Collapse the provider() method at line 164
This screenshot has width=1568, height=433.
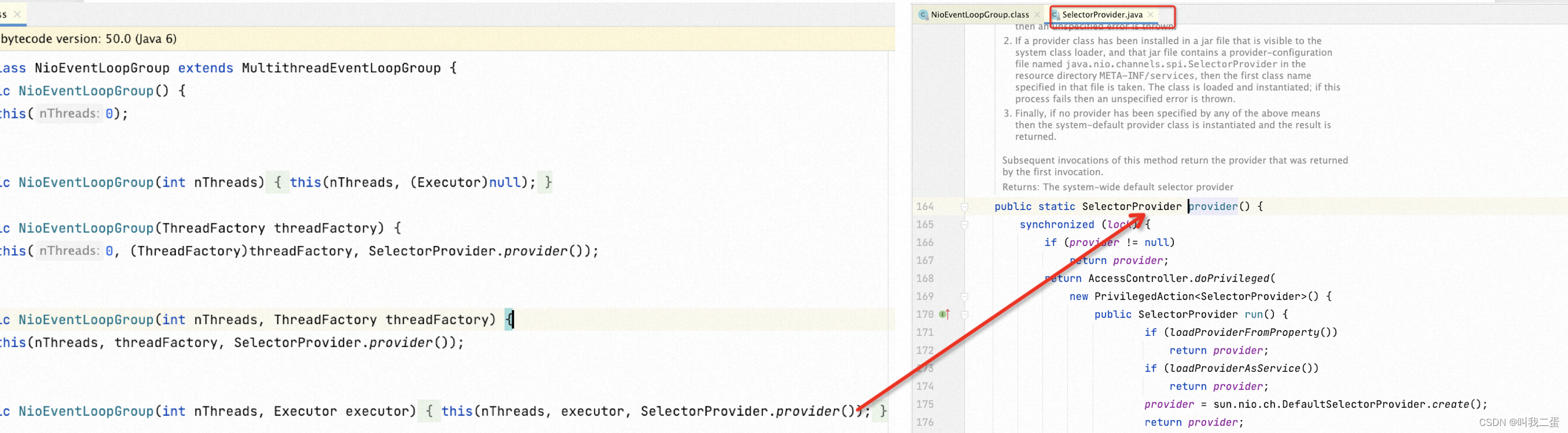[x=965, y=207]
